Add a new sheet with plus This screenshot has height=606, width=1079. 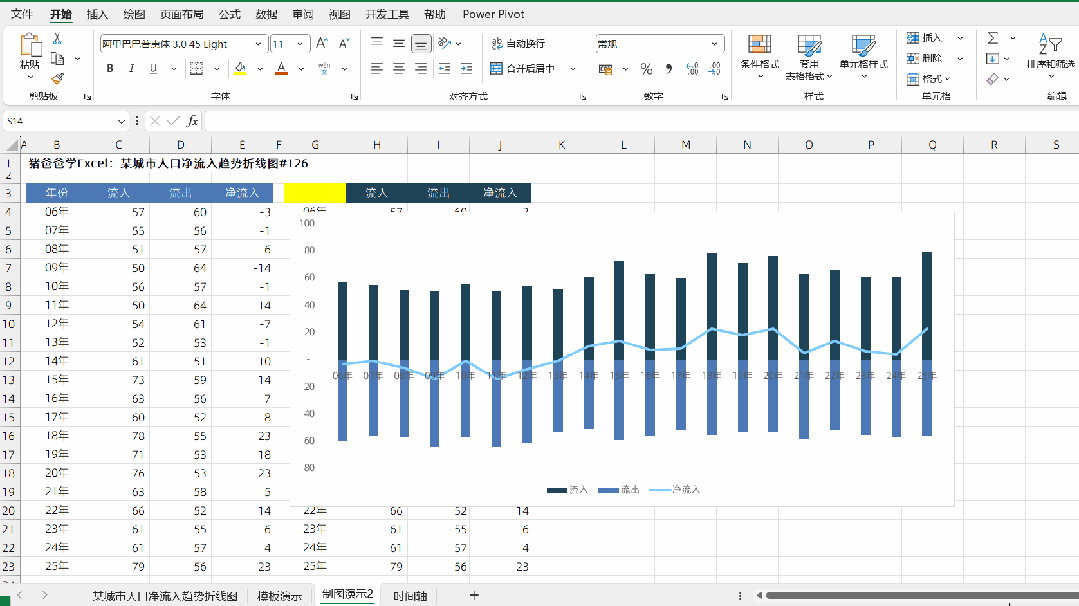coord(474,596)
